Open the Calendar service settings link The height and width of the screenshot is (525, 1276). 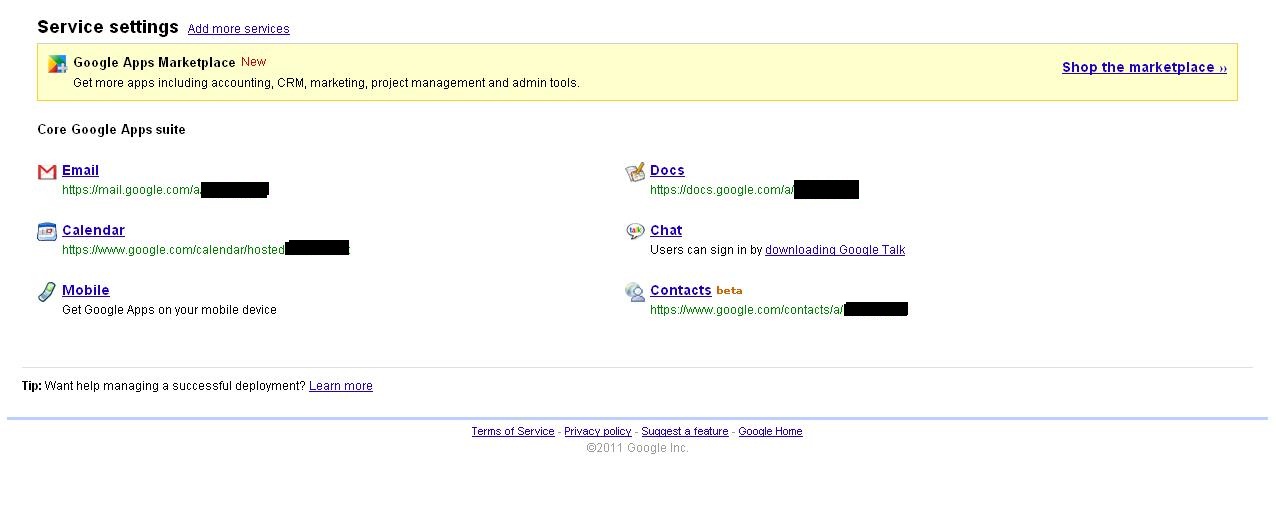(x=93, y=230)
